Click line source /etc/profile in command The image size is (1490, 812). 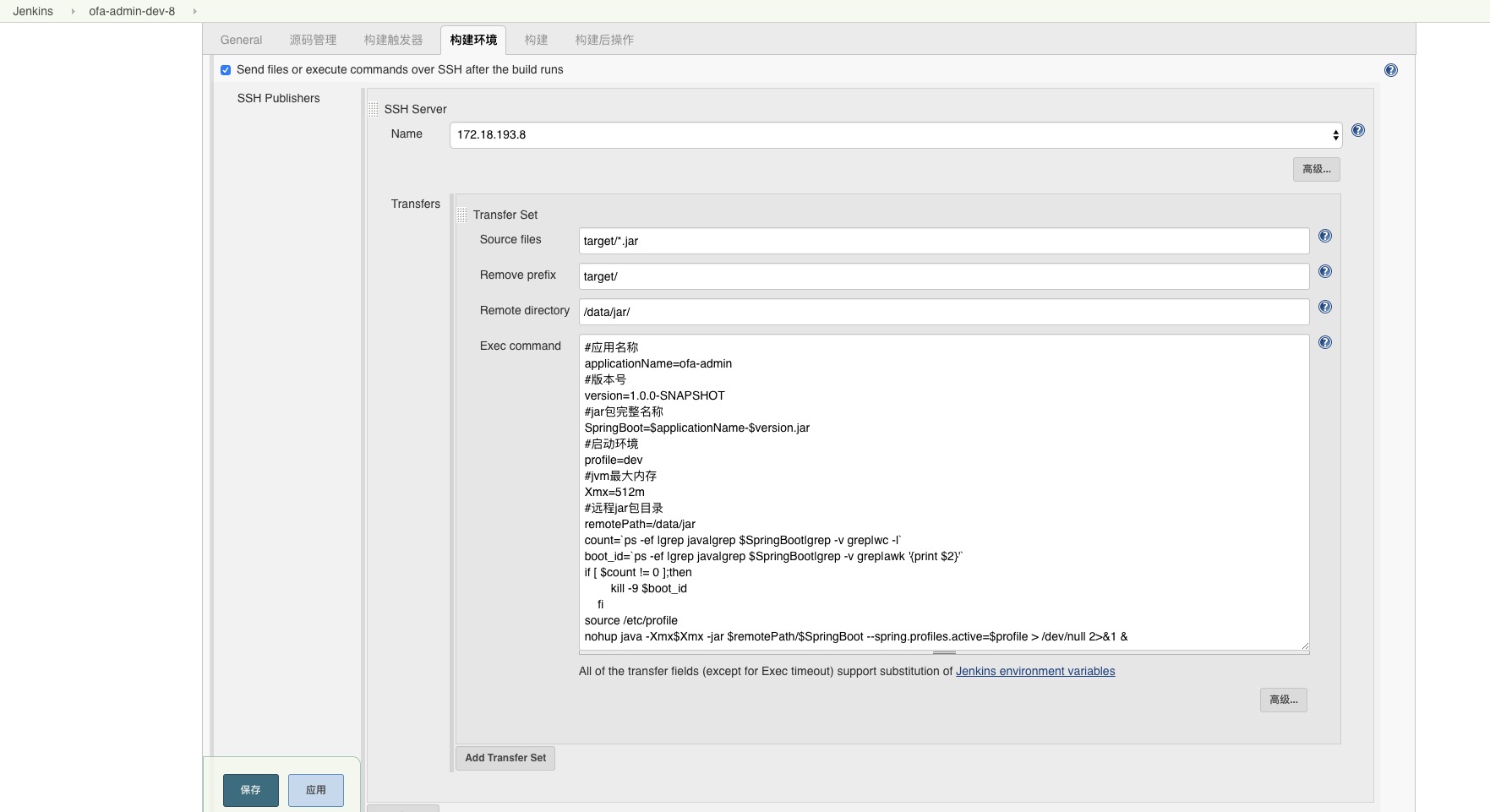click(631, 620)
